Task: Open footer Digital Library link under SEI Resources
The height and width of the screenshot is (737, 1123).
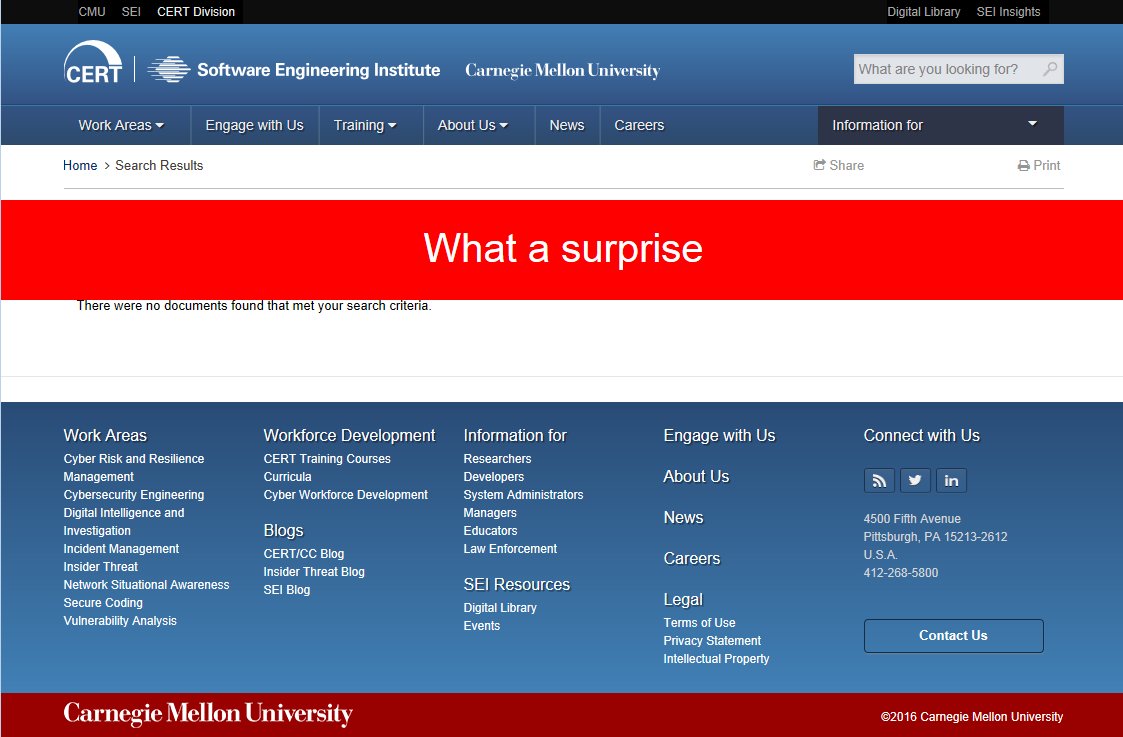Action: pos(500,607)
